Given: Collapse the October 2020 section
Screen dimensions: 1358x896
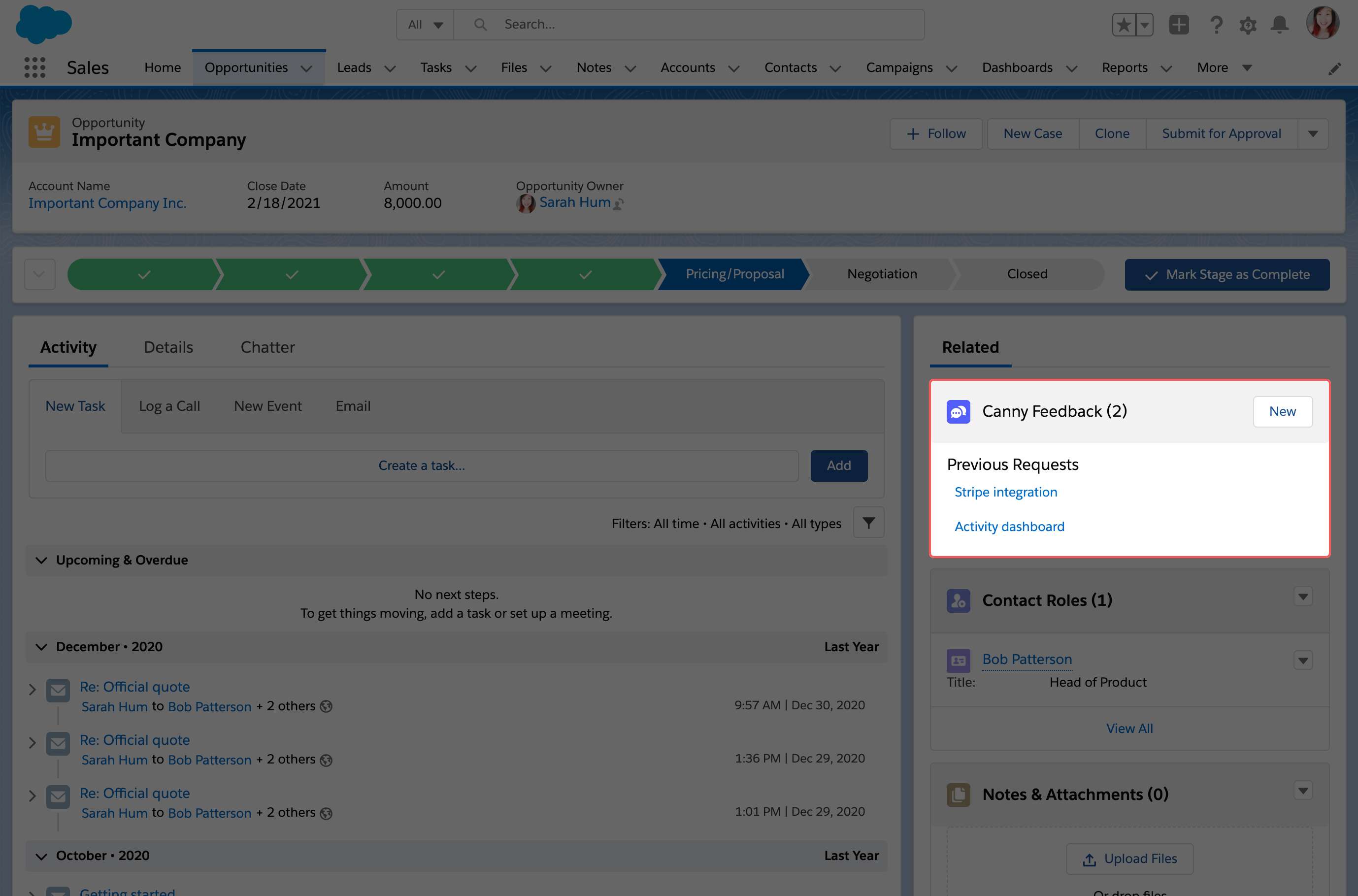Looking at the screenshot, I should 41,856.
